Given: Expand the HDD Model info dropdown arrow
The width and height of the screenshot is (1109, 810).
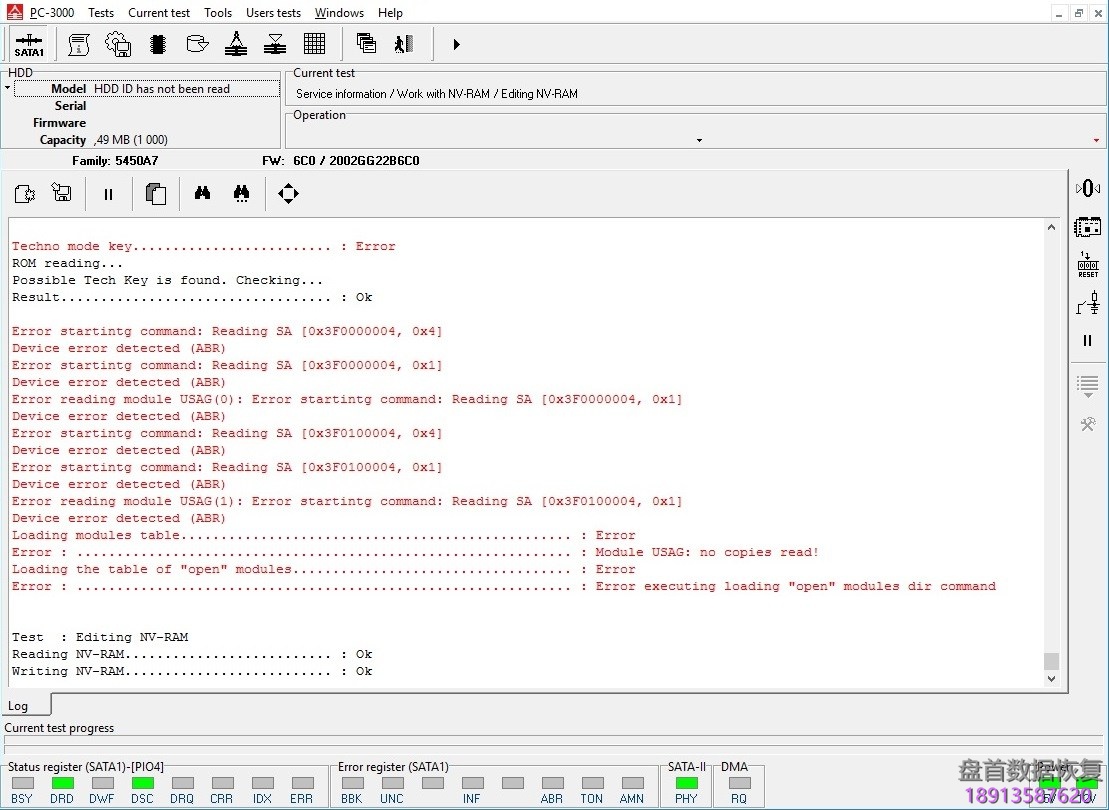Looking at the screenshot, I should click(x=8, y=89).
